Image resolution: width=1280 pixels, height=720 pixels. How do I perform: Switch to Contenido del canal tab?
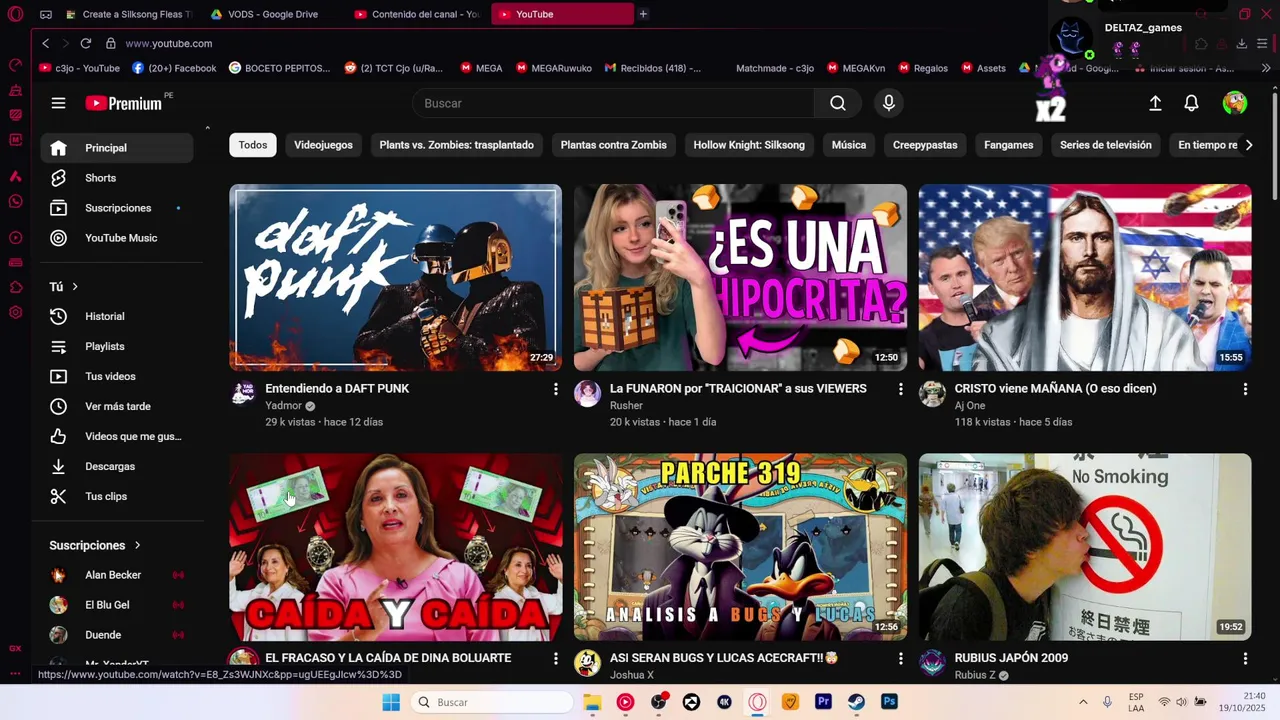point(416,14)
